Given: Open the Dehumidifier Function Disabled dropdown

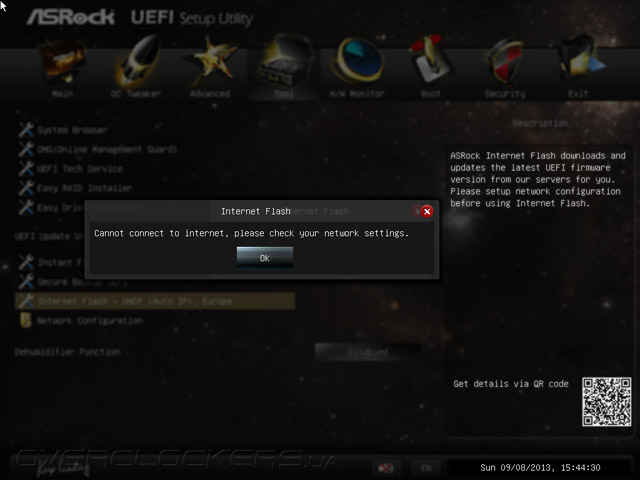Looking at the screenshot, I should [x=367, y=352].
